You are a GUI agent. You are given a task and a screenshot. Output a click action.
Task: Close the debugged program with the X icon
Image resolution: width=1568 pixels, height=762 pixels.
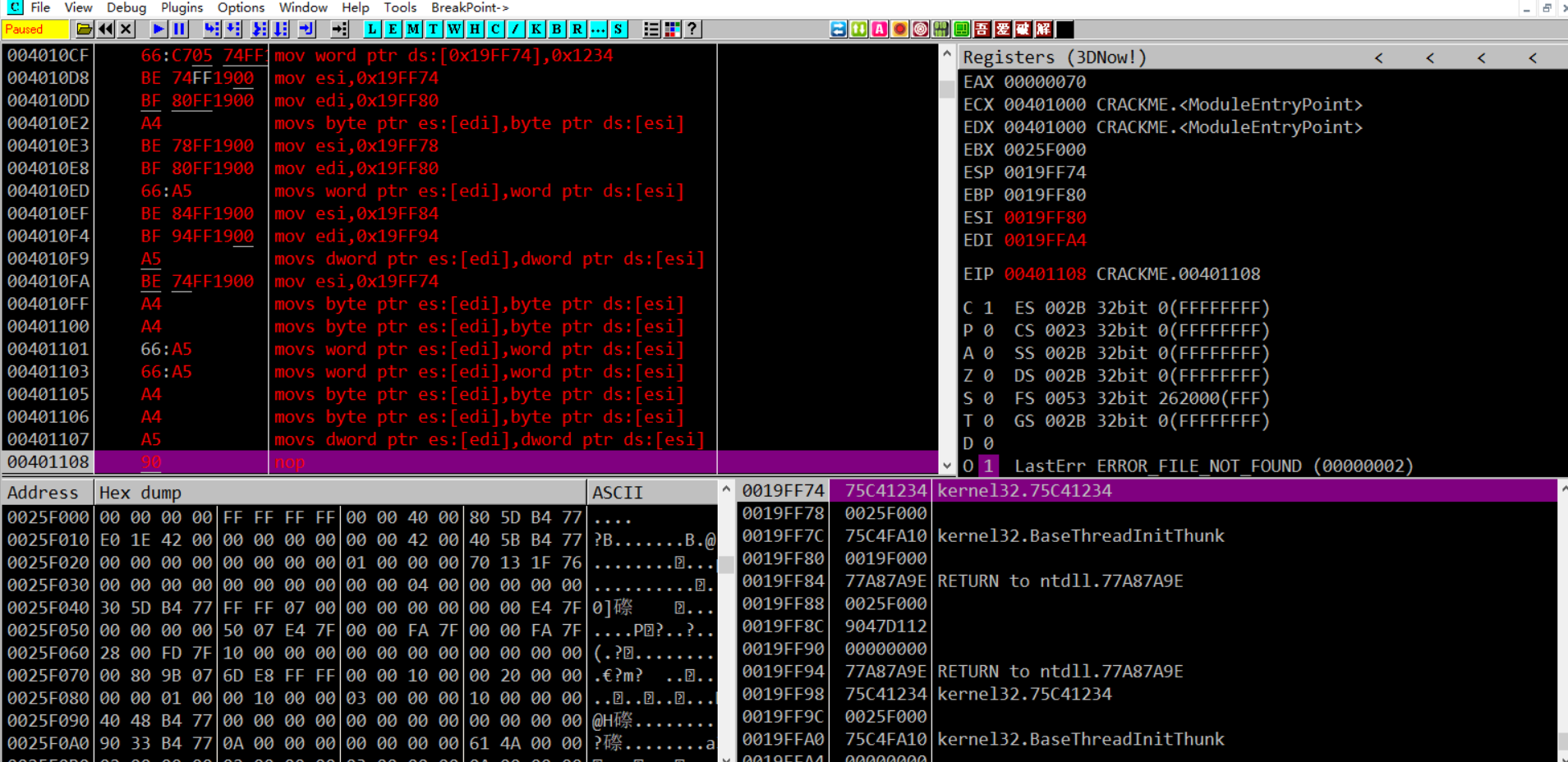(x=126, y=30)
